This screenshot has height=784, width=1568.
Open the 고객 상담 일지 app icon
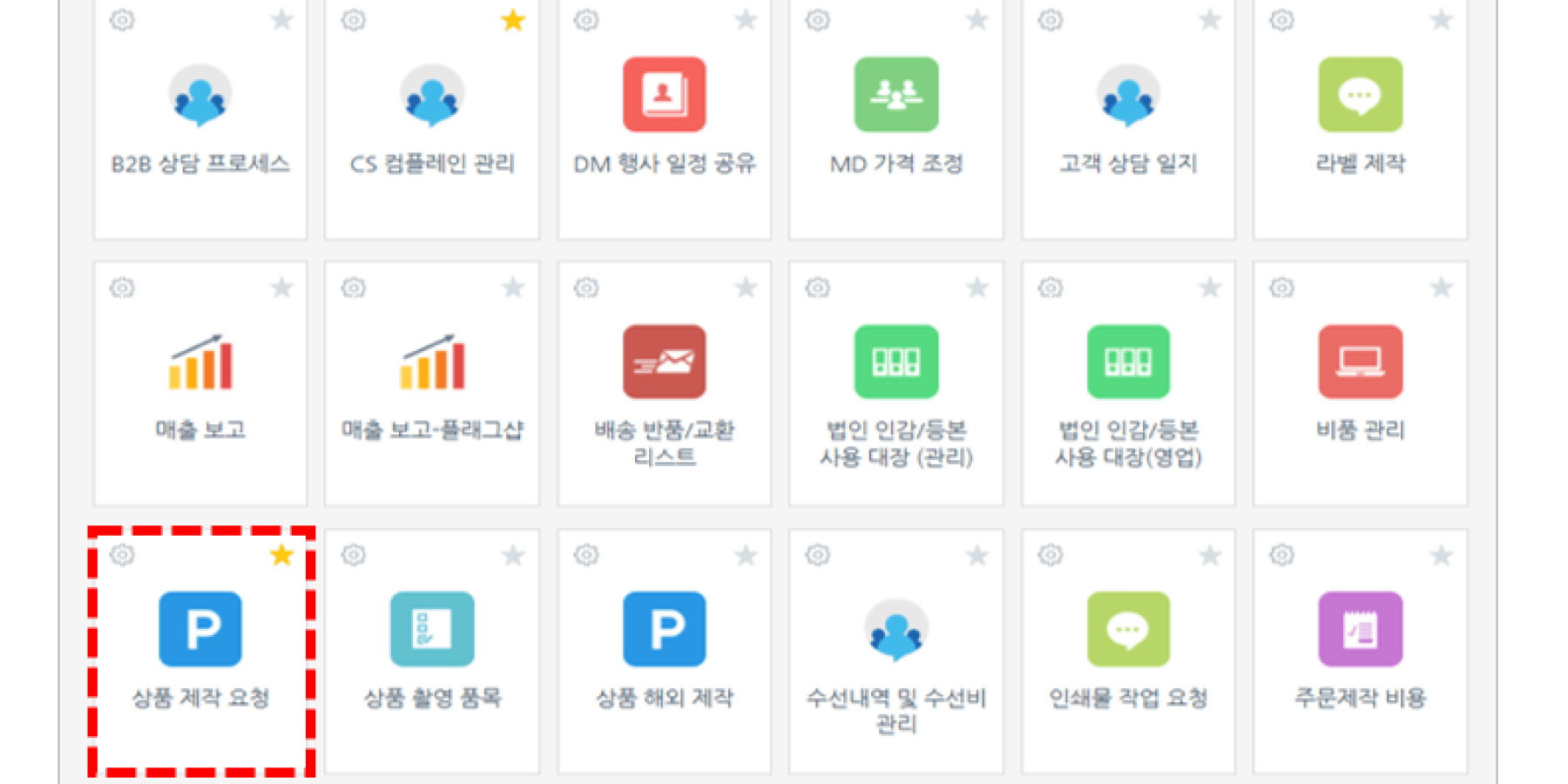1128,95
